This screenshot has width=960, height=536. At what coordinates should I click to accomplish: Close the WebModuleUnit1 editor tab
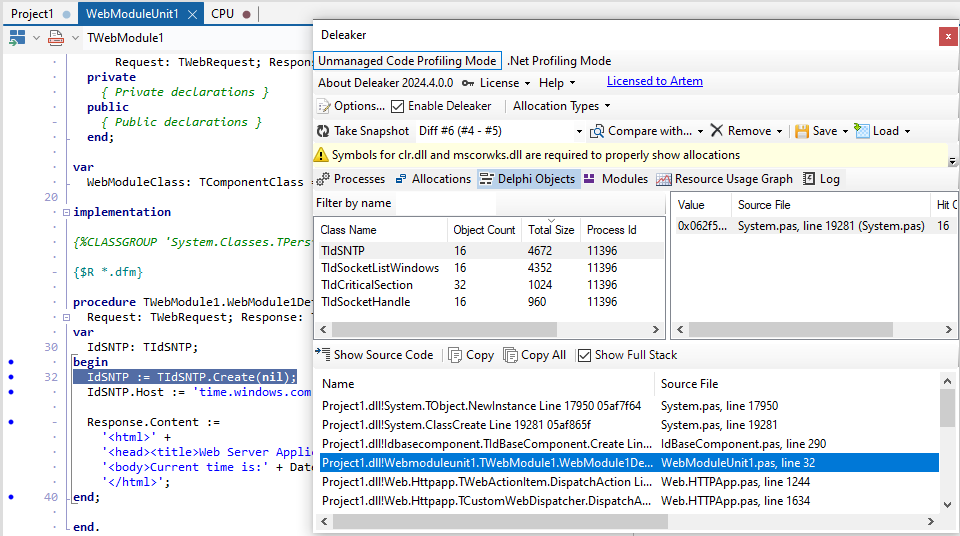(192, 14)
